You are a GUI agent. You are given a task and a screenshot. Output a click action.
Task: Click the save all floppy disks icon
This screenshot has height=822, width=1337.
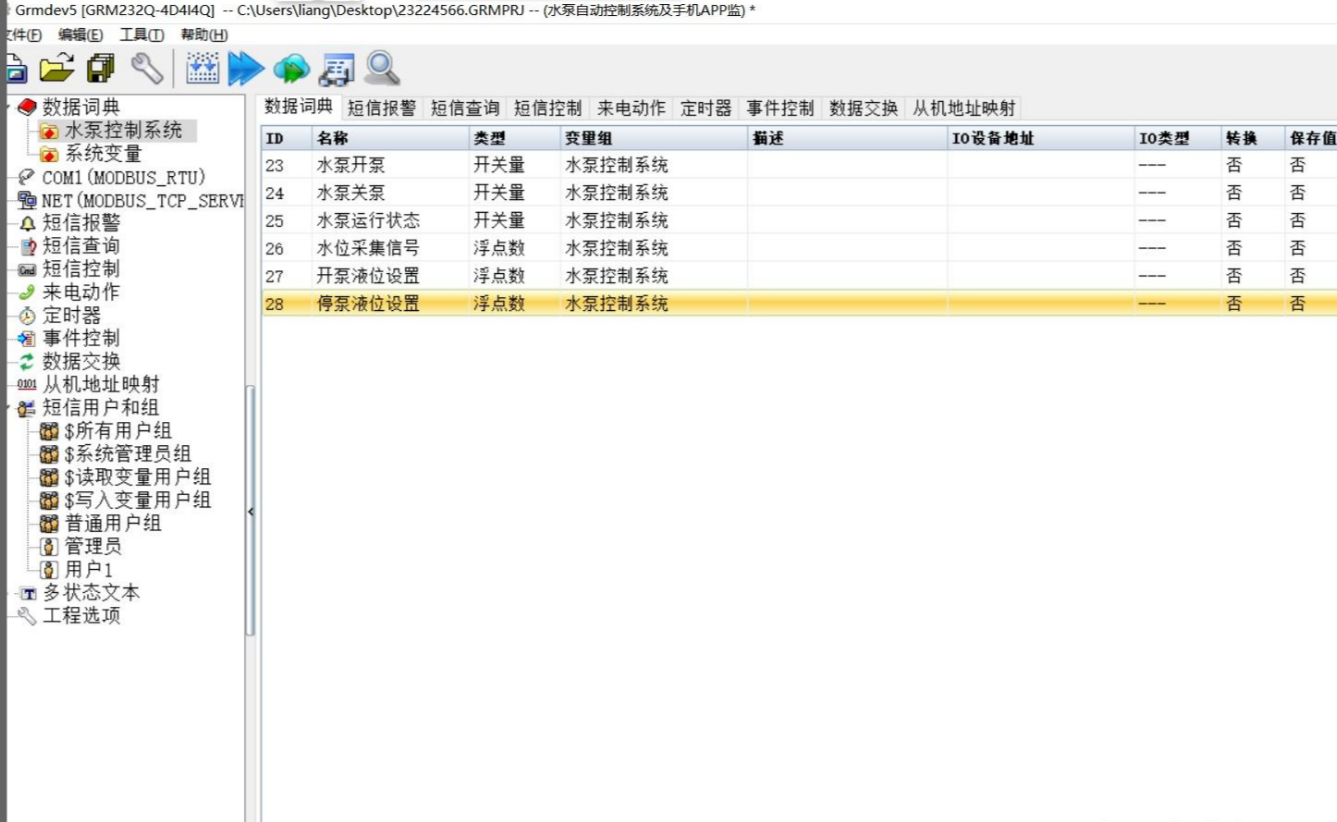[100, 69]
